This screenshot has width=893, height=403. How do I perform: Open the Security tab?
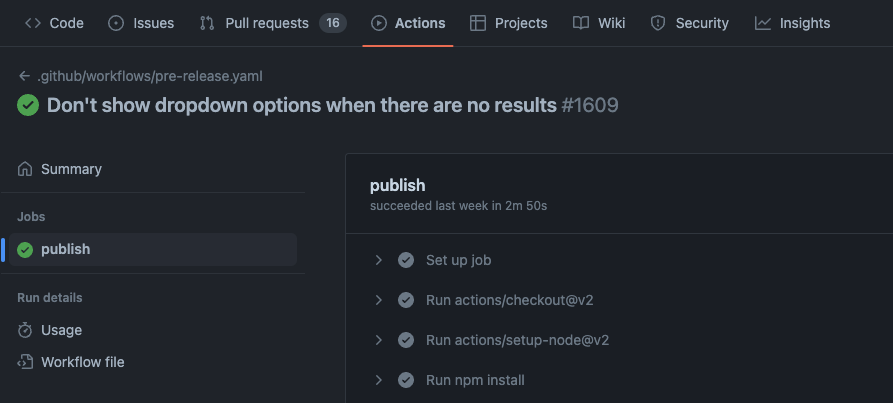click(689, 23)
